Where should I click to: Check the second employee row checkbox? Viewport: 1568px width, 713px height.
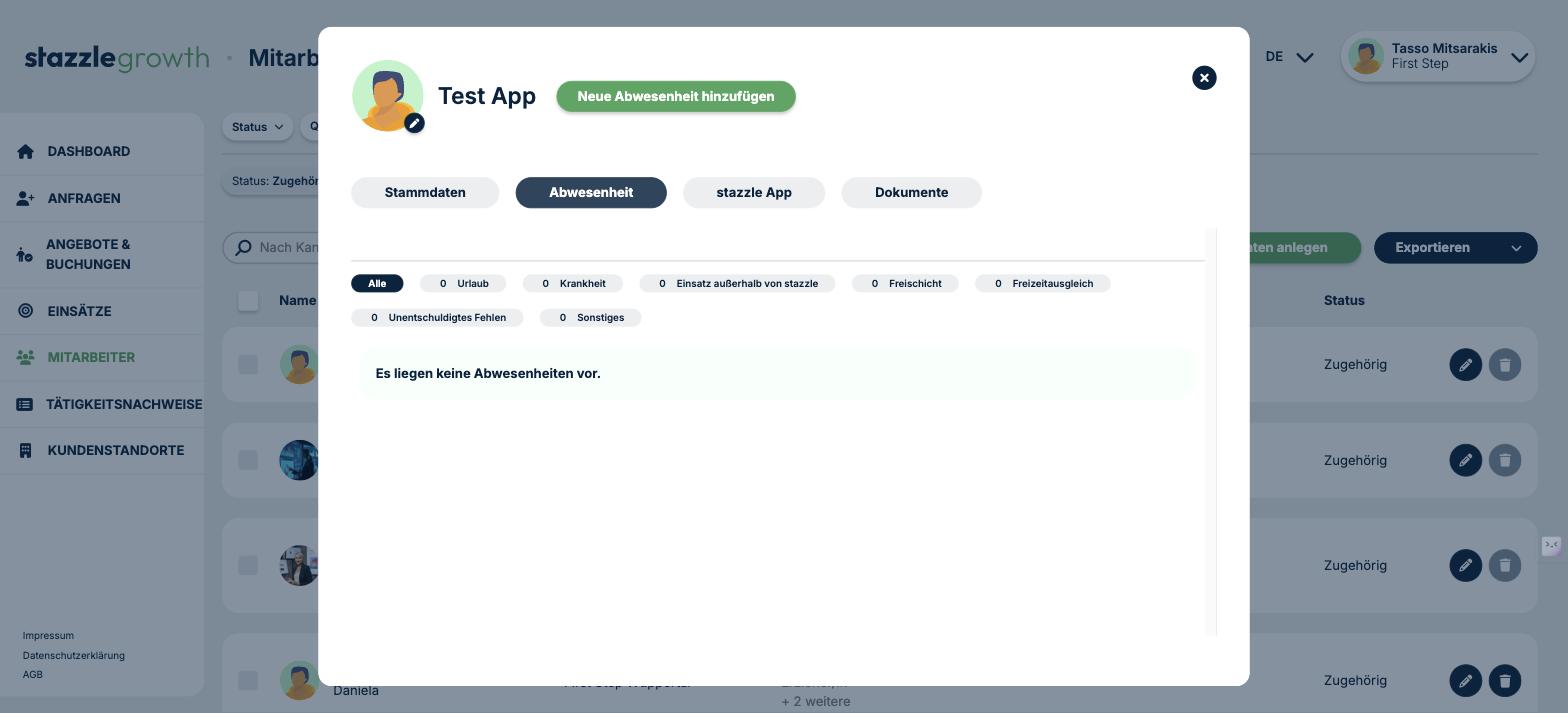click(x=248, y=460)
